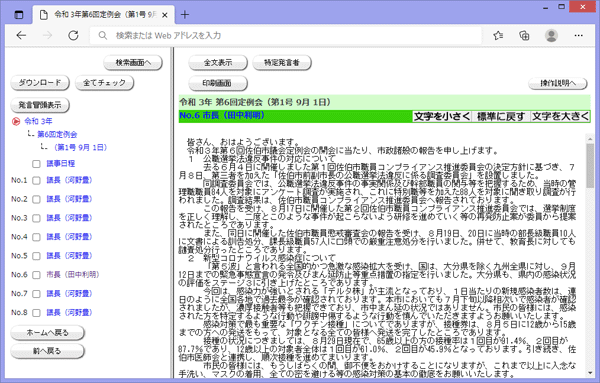Close the 令和 3年第6回定例会 tab

[165, 15]
